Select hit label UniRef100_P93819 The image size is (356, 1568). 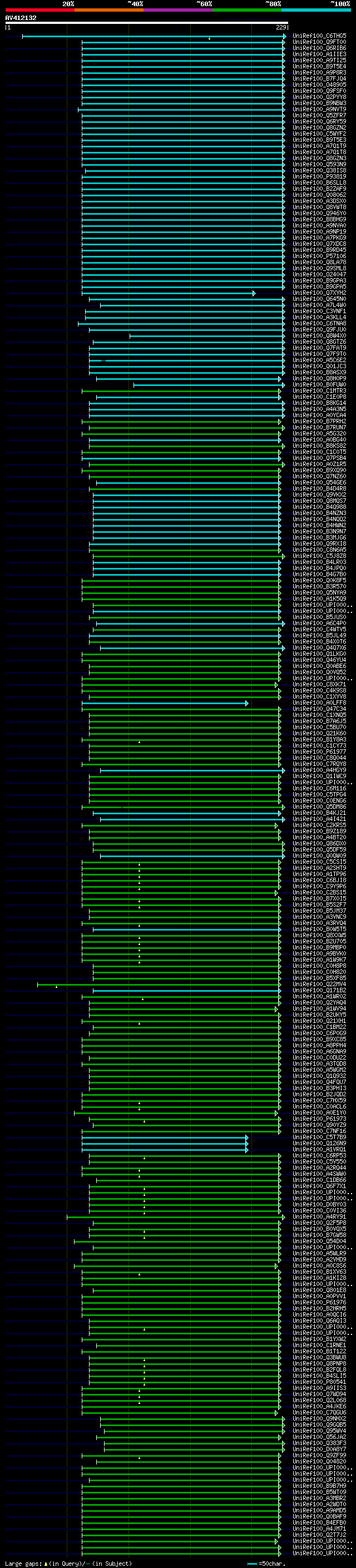click(319, 176)
